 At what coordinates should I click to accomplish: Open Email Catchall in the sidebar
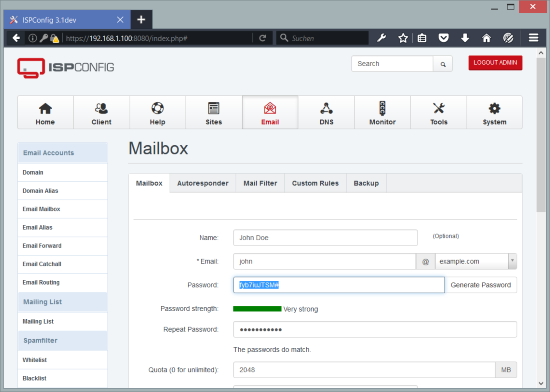click(x=62, y=264)
